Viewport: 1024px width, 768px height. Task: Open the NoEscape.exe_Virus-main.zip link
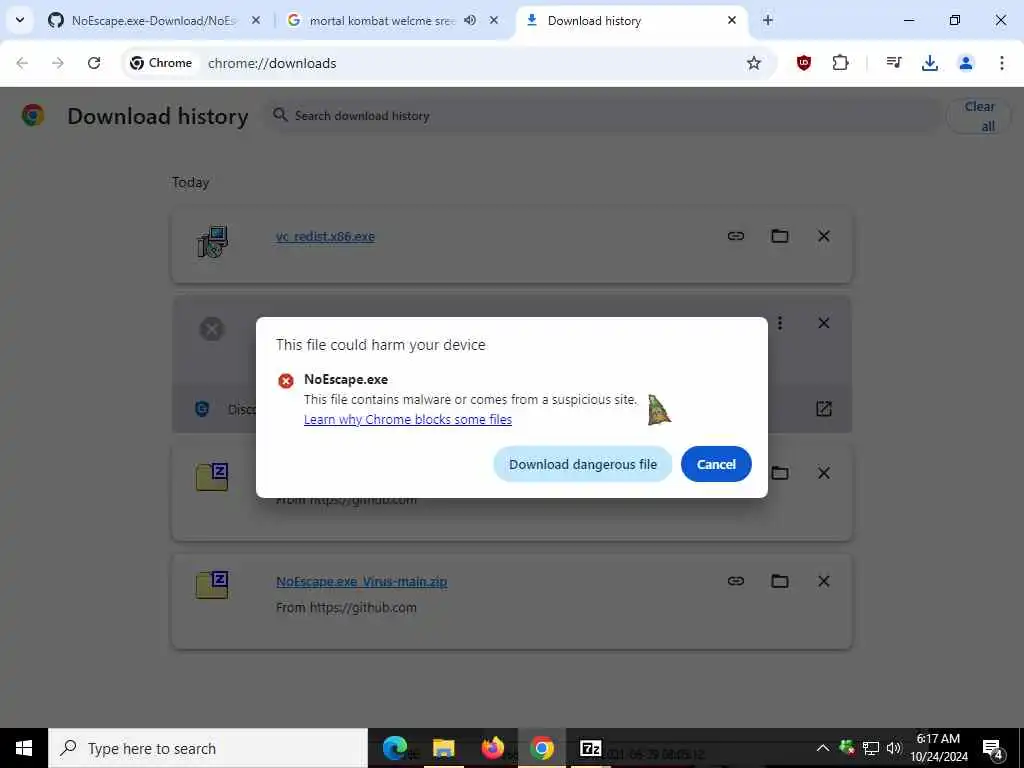click(361, 581)
